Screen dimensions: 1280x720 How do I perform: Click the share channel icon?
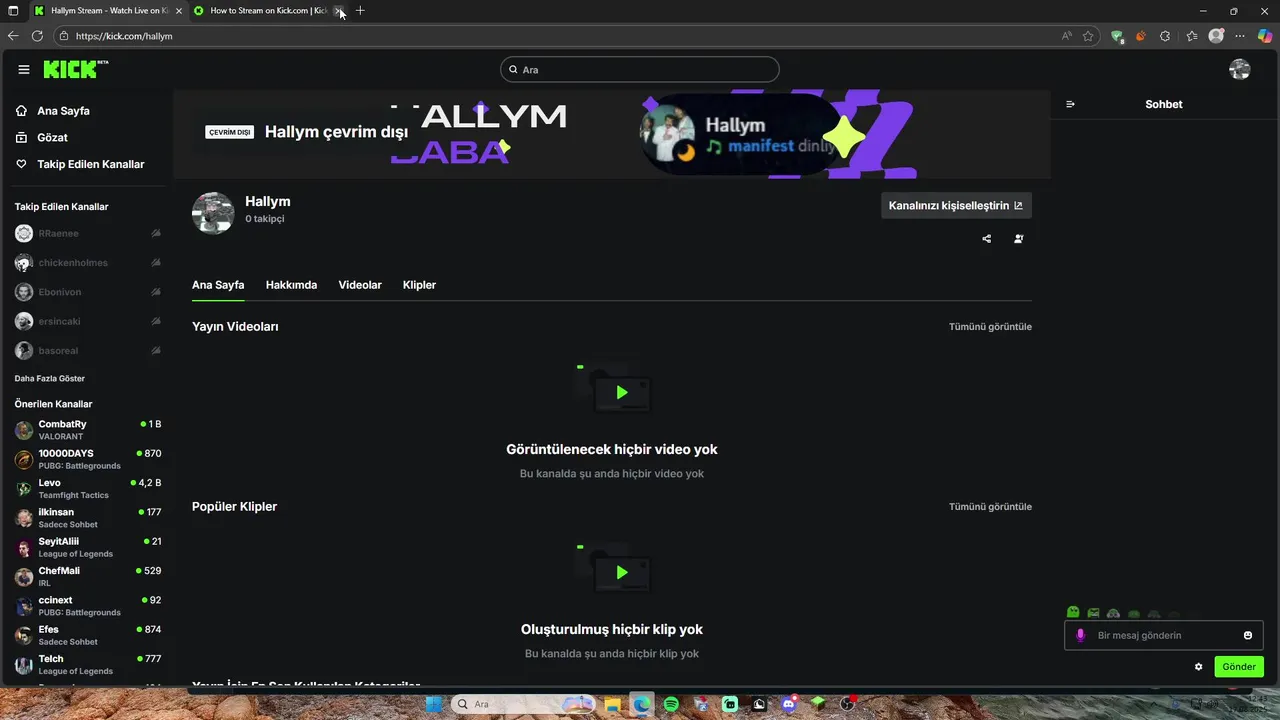tap(987, 239)
